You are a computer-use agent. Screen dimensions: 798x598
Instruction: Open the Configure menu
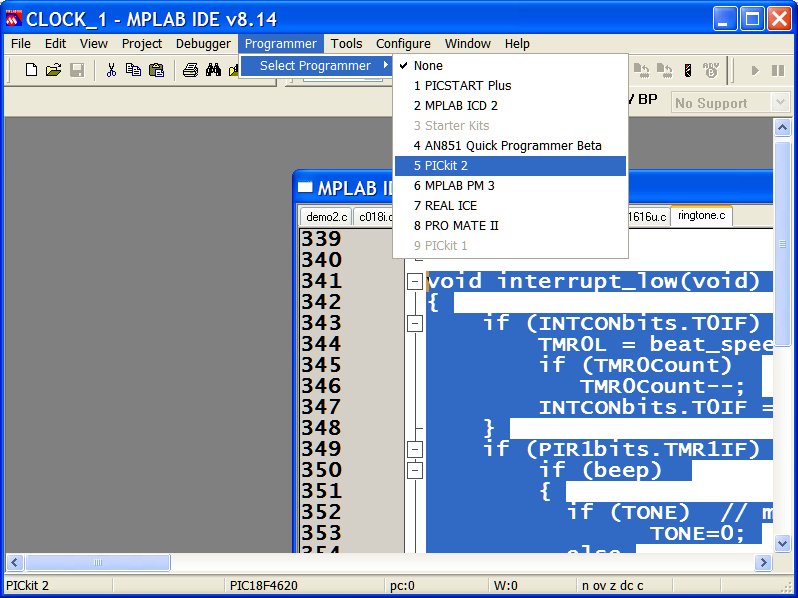pyautogui.click(x=403, y=44)
